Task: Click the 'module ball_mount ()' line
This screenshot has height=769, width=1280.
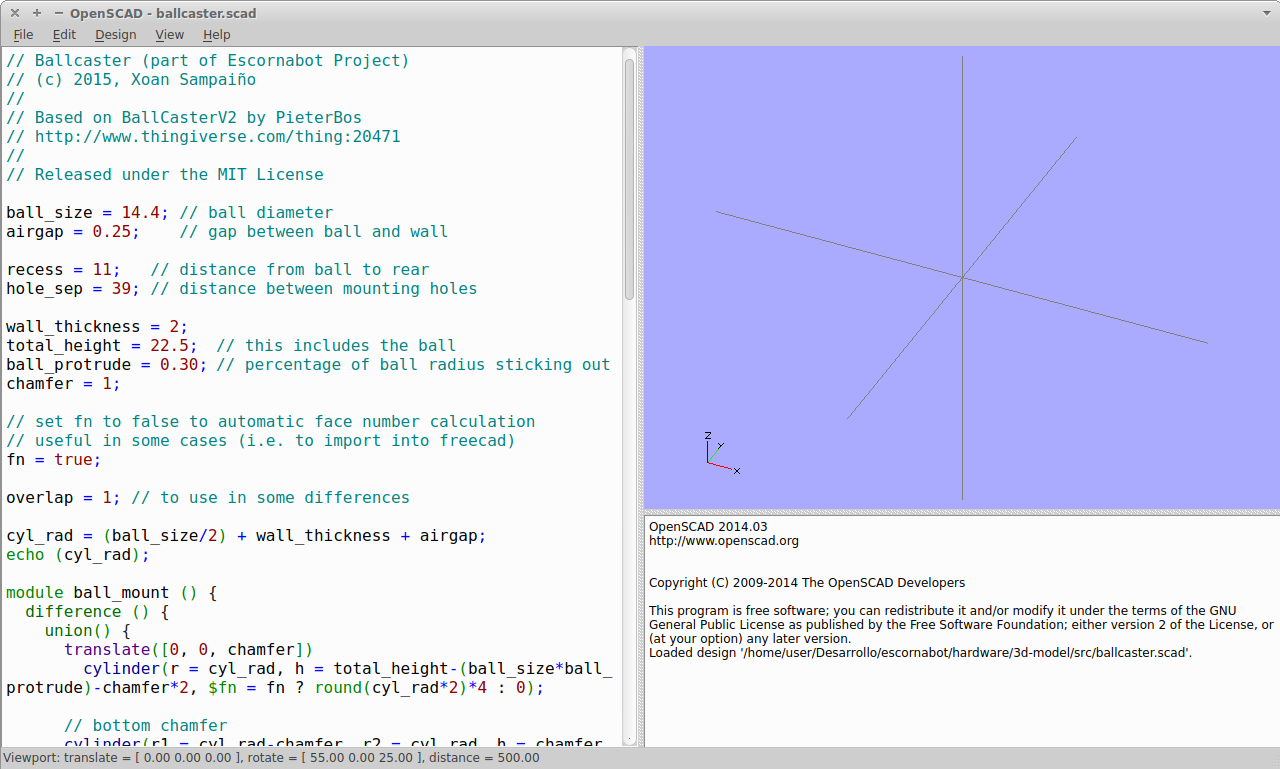Action: point(112,593)
